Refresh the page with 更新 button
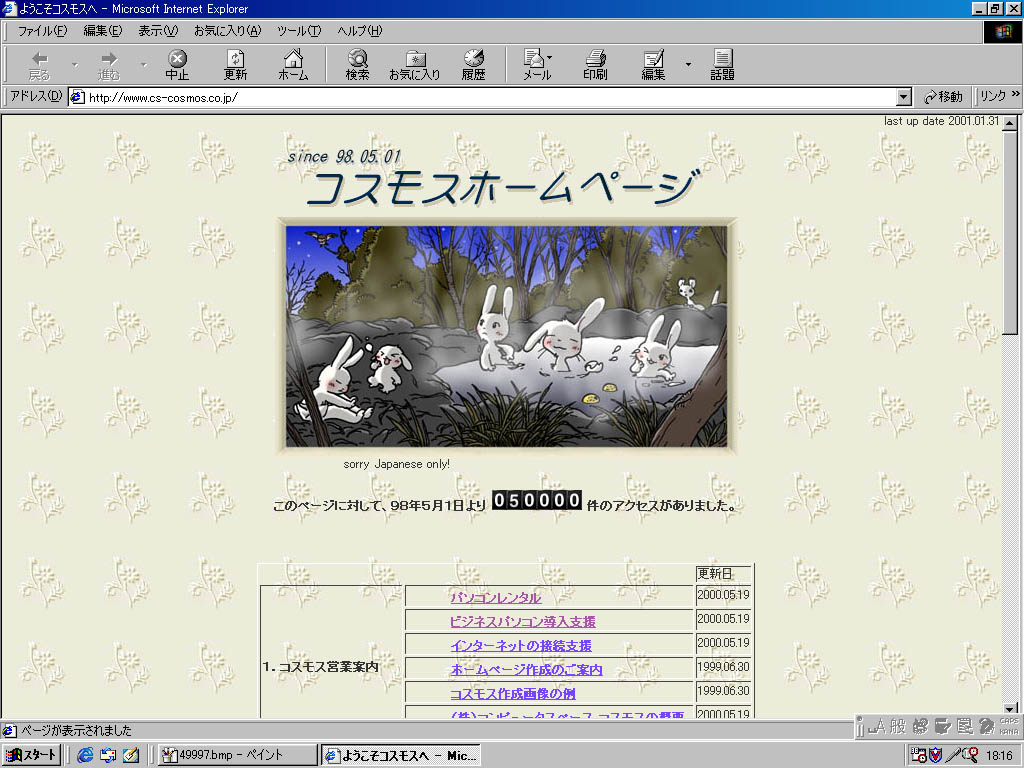Screen dimensions: 1024x768 235,65
